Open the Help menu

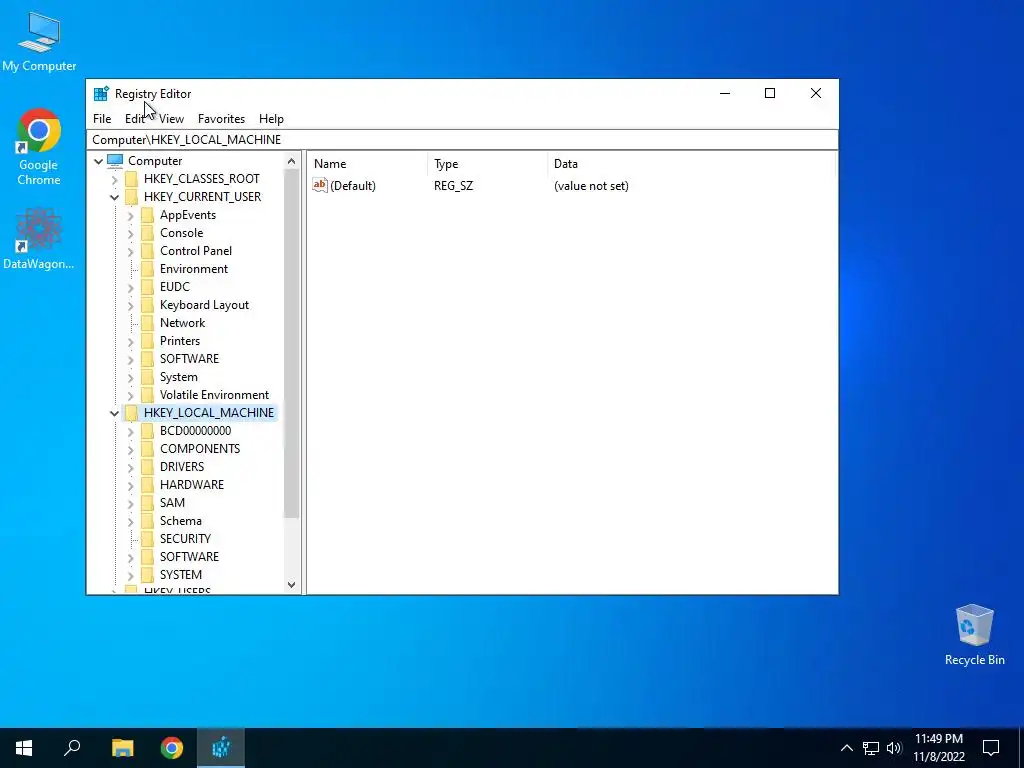coord(271,119)
